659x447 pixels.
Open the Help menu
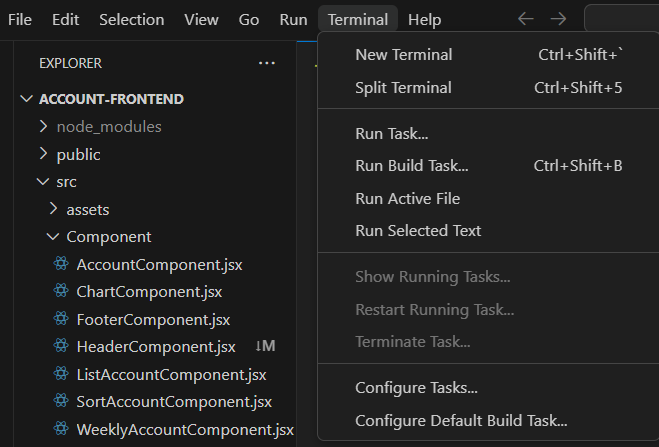tap(424, 19)
